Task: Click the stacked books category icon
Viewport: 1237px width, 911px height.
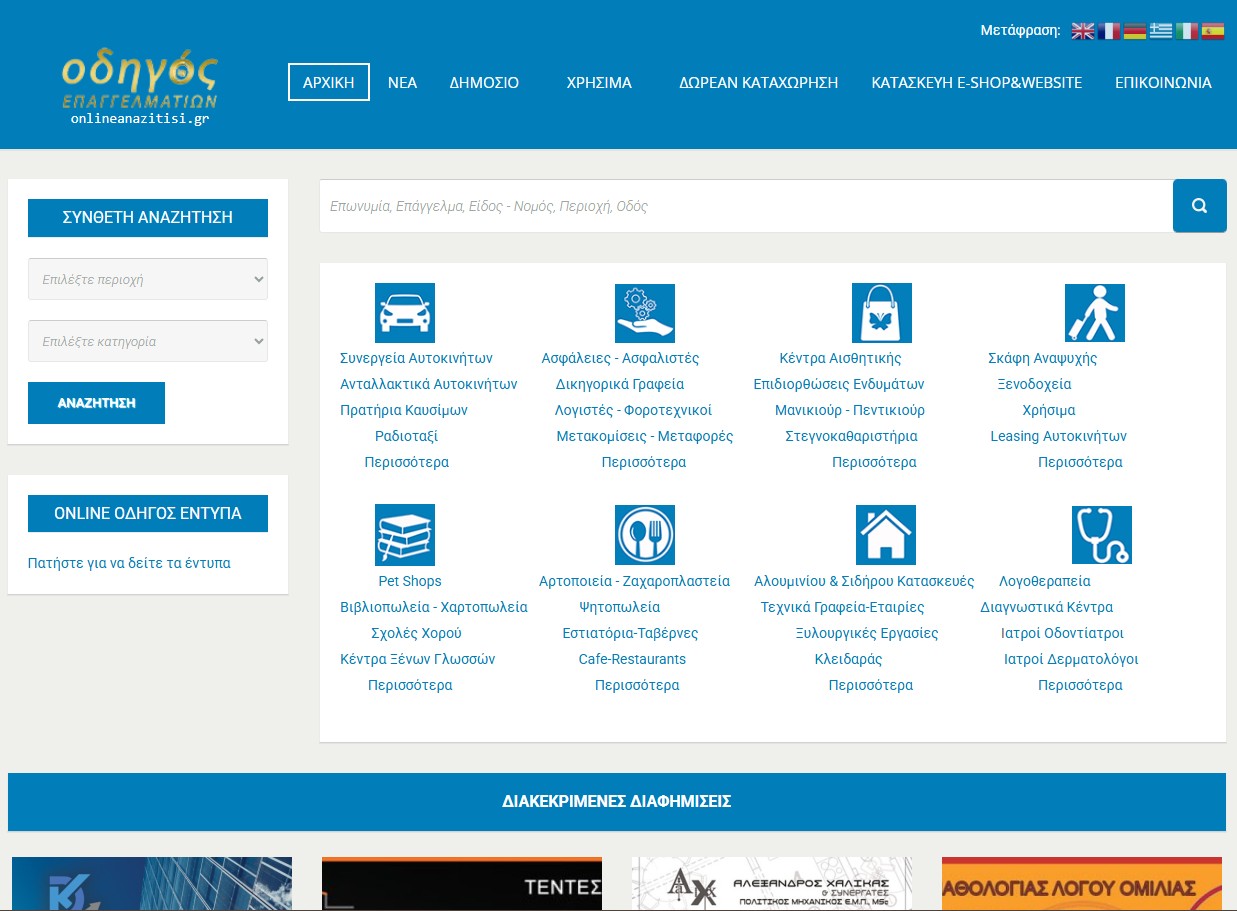Action: click(404, 535)
